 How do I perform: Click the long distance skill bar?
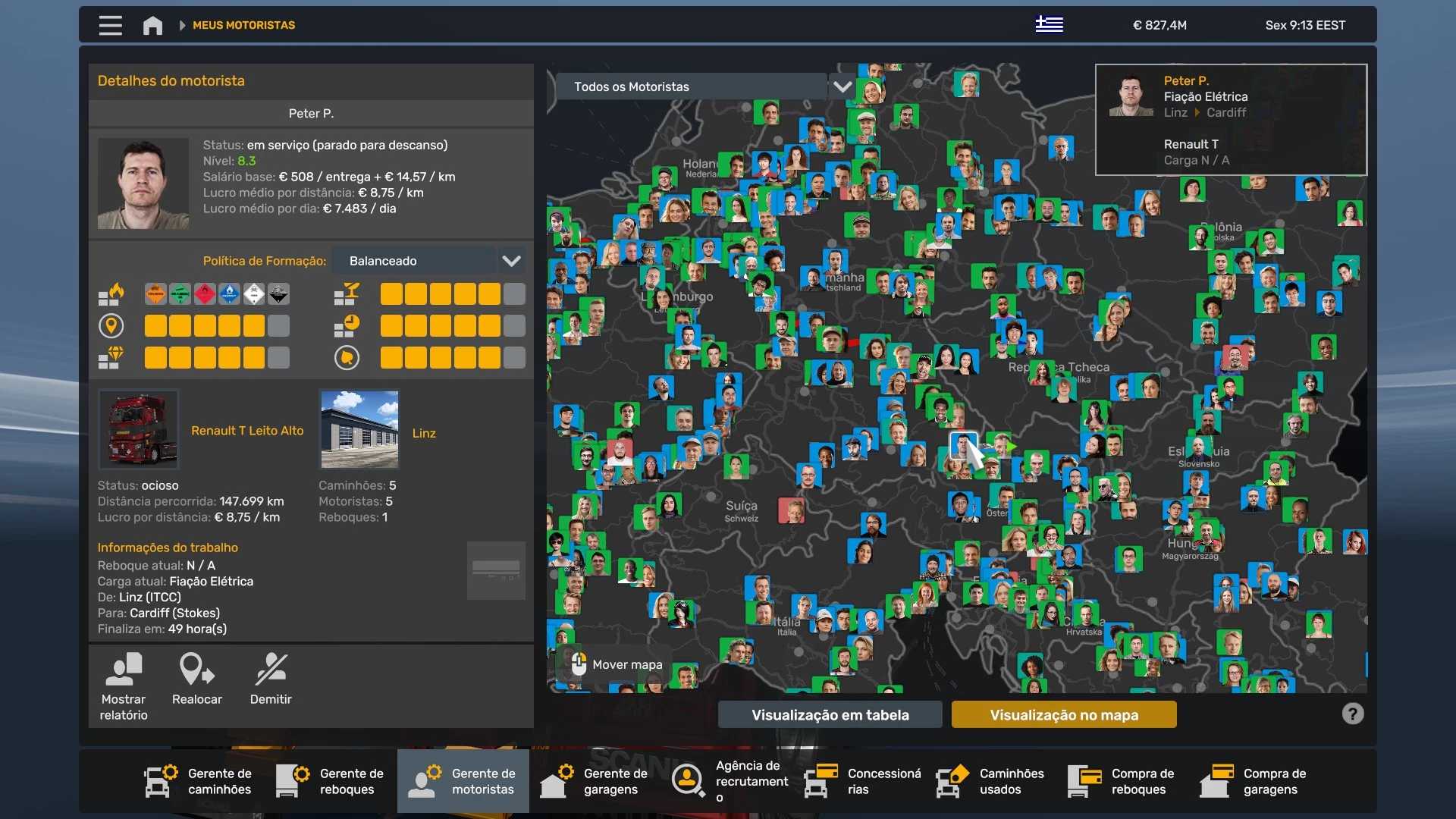(x=217, y=326)
